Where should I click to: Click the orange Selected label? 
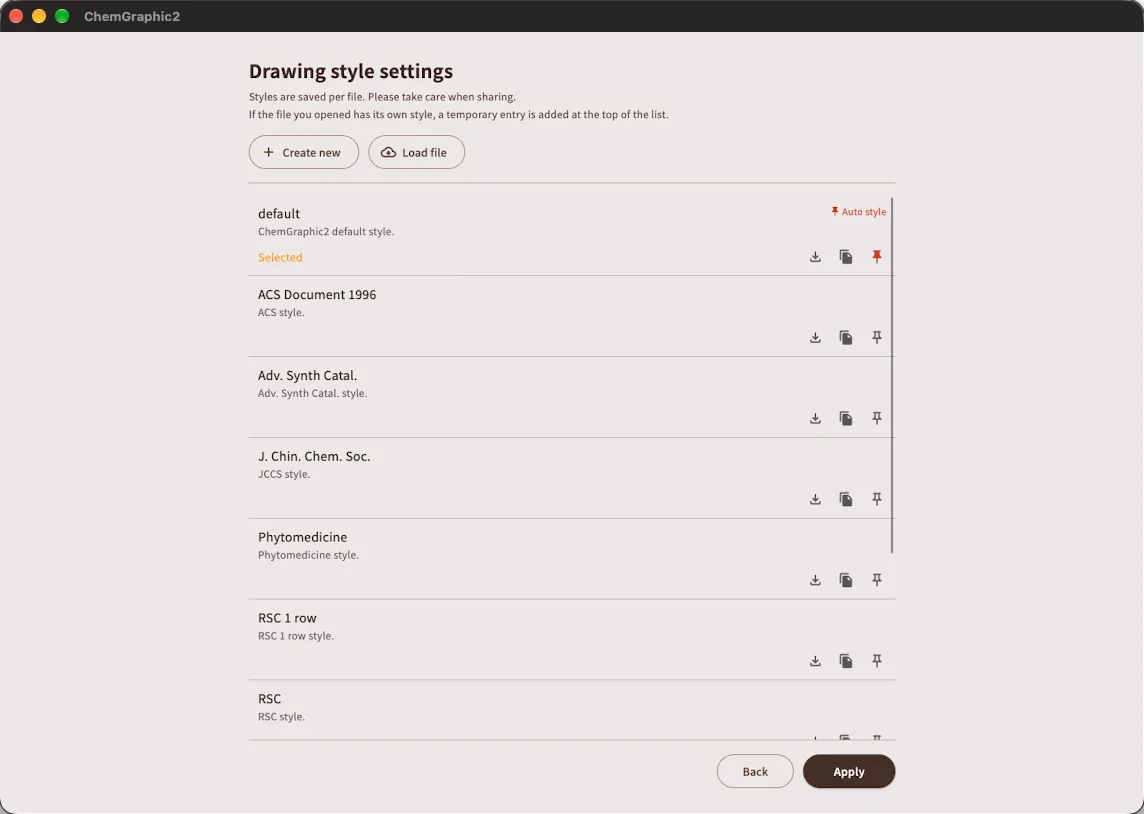[280, 257]
